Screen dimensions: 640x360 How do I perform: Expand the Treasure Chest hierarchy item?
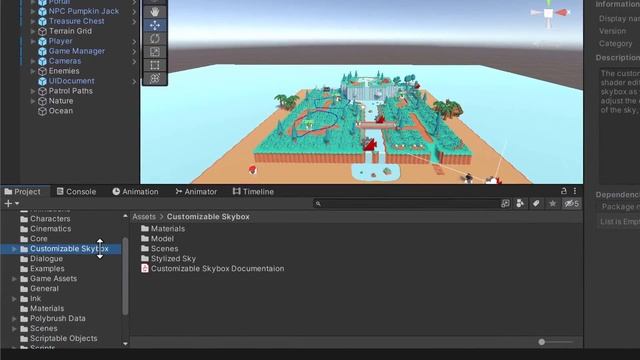(33, 21)
